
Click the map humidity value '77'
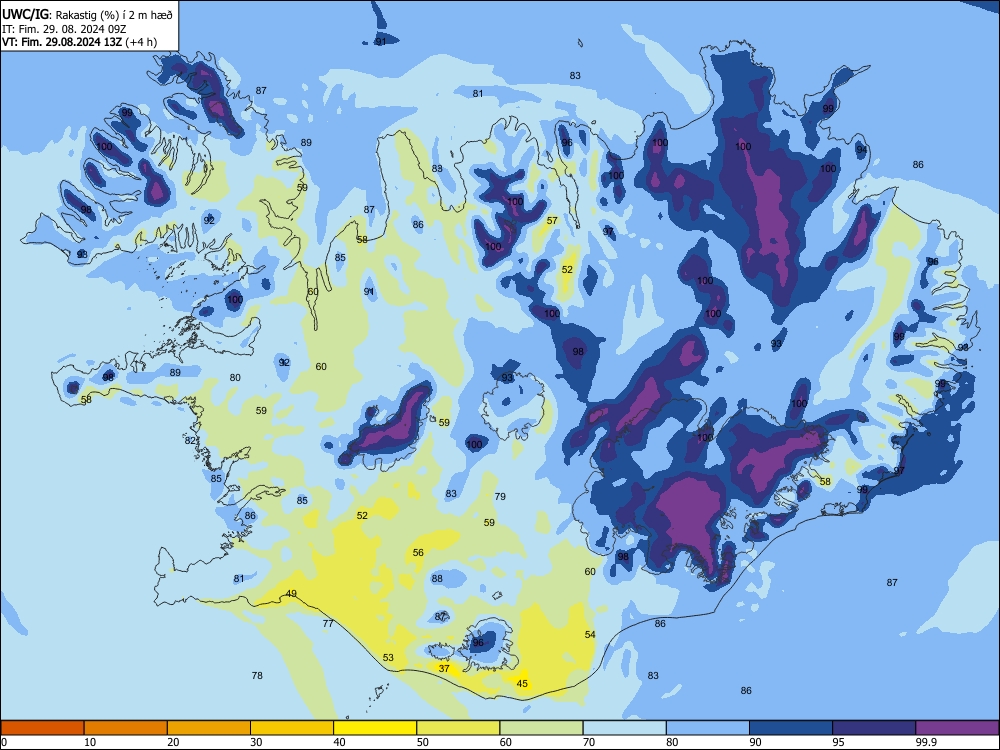[x=328, y=624]
